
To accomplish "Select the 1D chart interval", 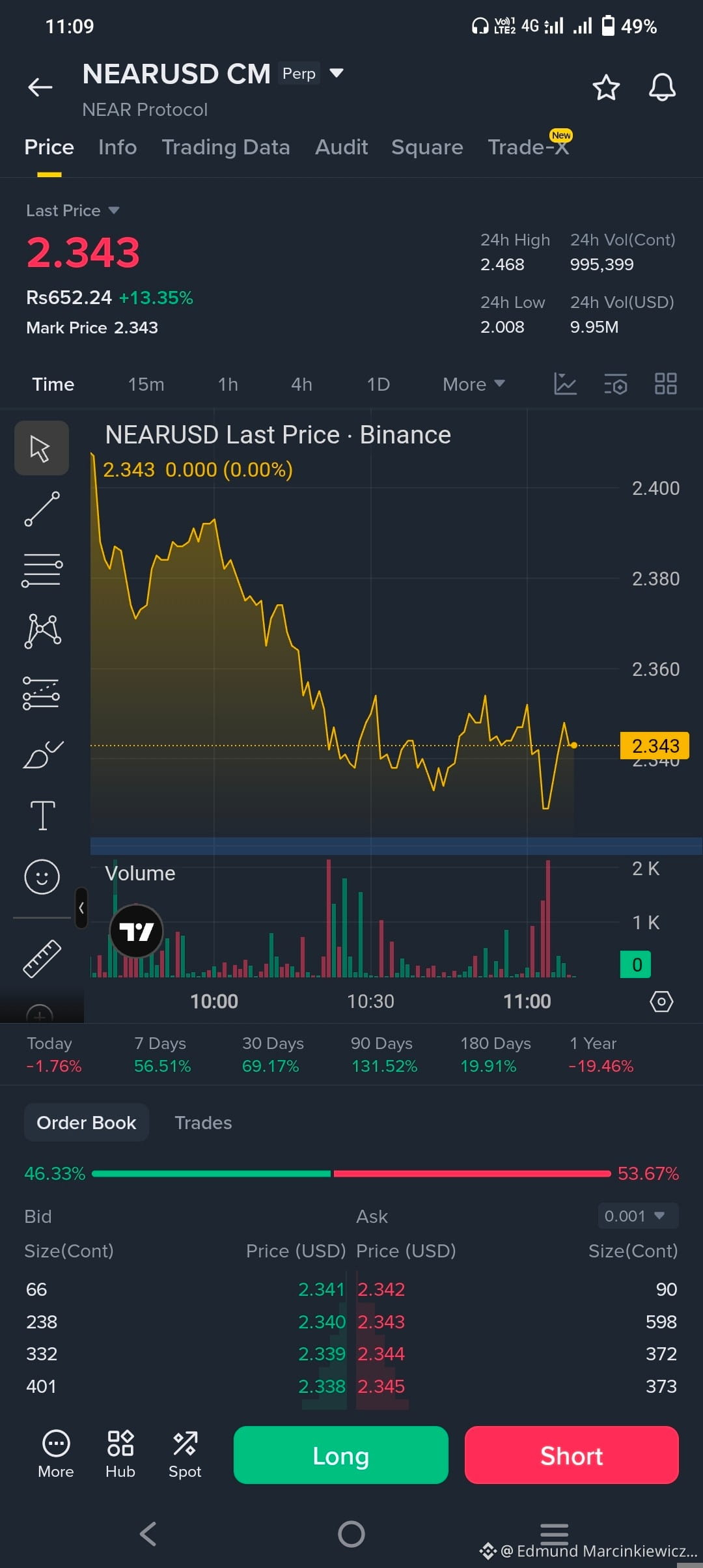I will click(378, 384).
